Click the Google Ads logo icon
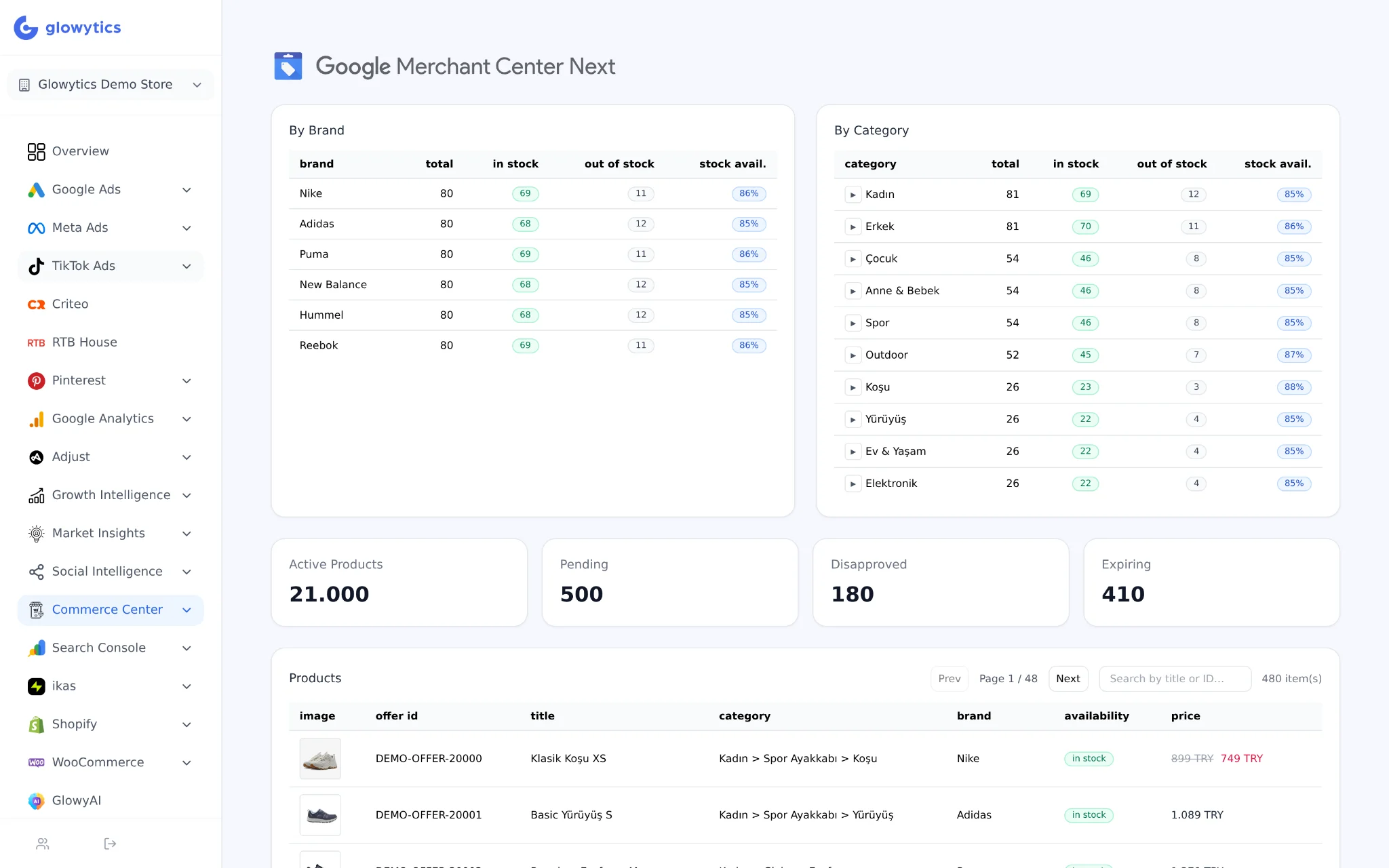1389x868 pixels. click(x=37, y=190)
